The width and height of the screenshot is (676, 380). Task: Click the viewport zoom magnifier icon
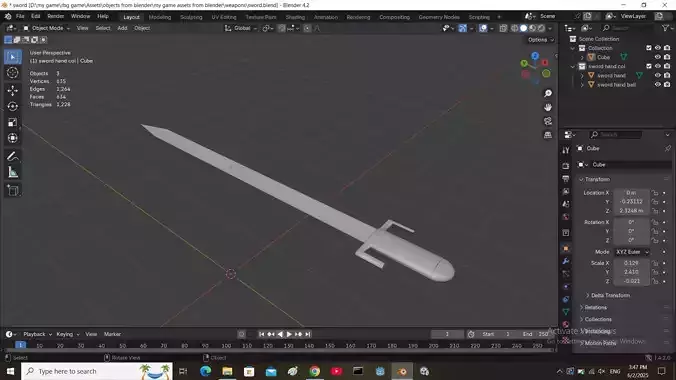[x=548, y=94]
